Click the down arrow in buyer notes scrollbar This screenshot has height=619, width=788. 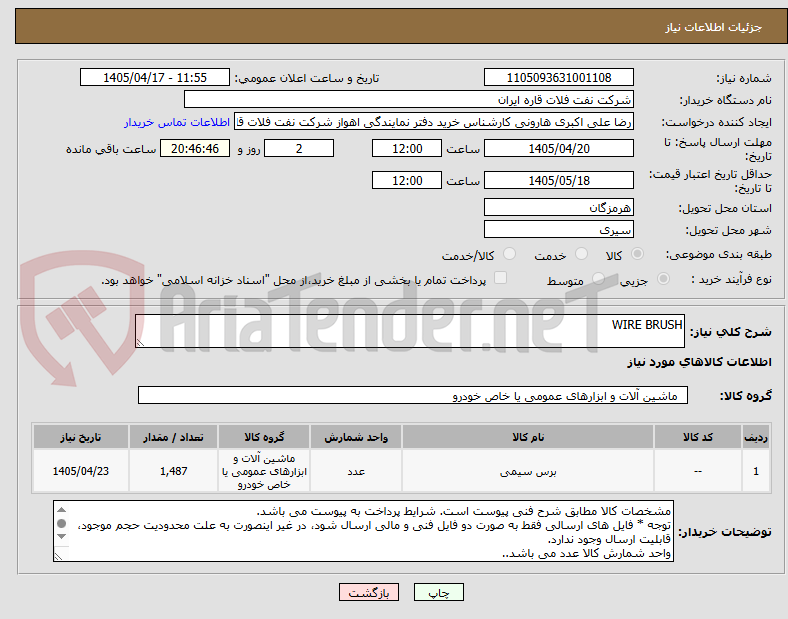click(61, 537)
